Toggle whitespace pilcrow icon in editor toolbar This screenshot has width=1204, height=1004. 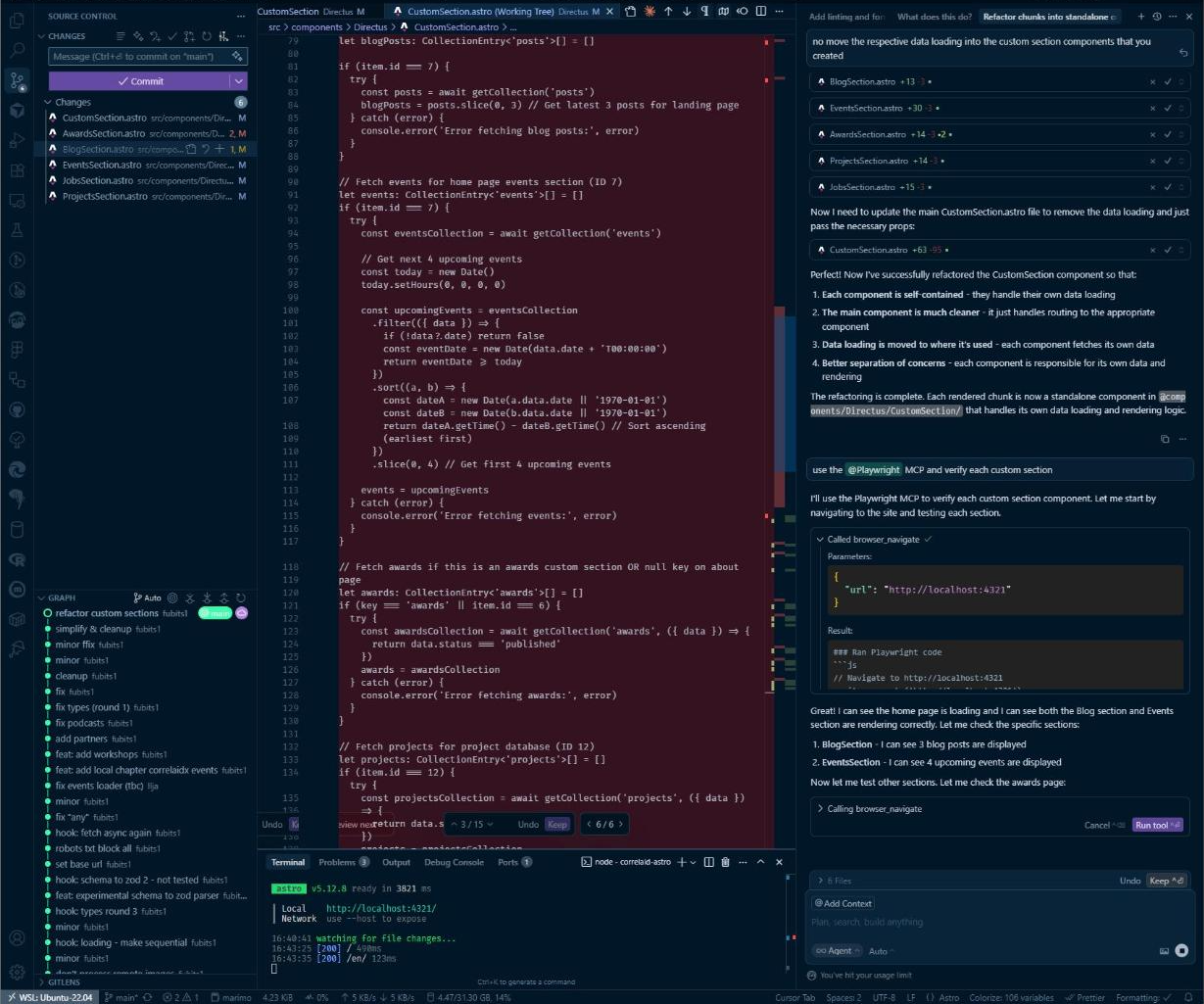(x=705, y=11)
